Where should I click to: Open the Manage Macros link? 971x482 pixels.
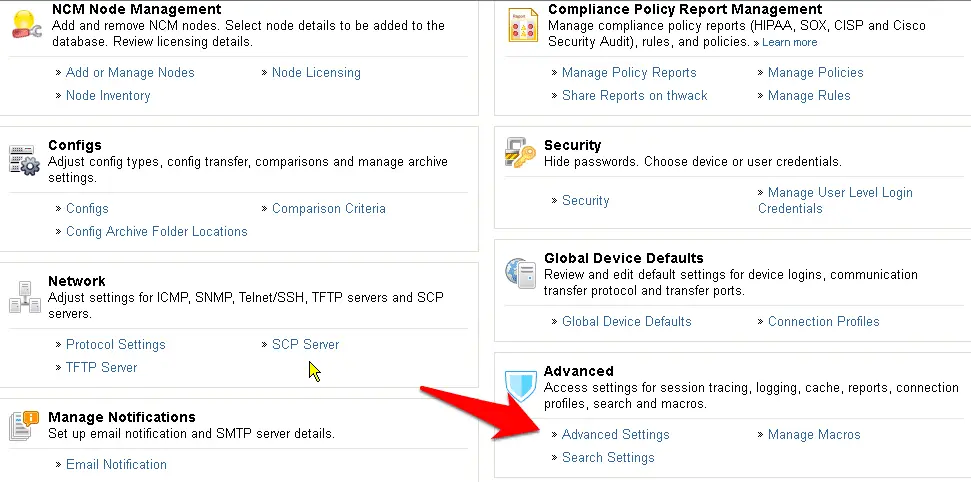(x=814, y=435)
